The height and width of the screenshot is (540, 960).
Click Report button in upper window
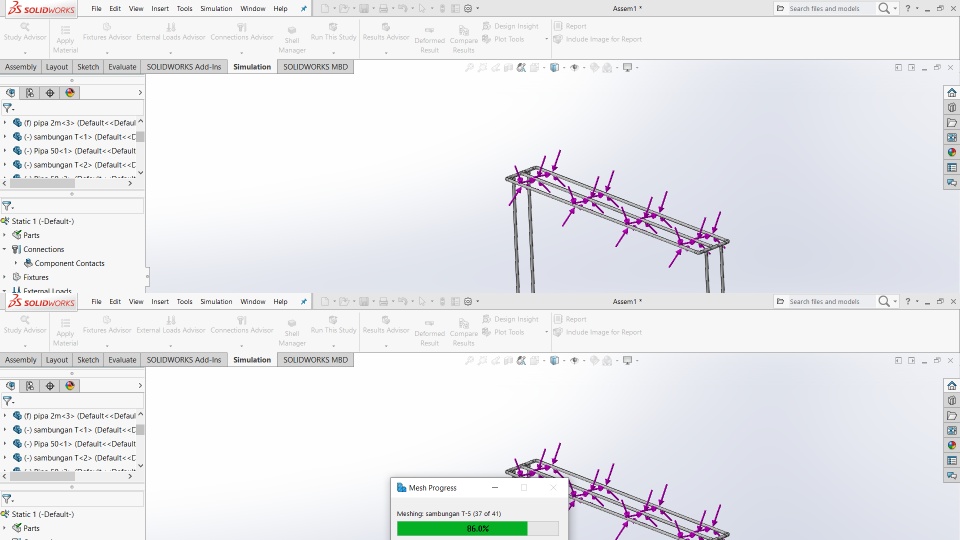570,26
